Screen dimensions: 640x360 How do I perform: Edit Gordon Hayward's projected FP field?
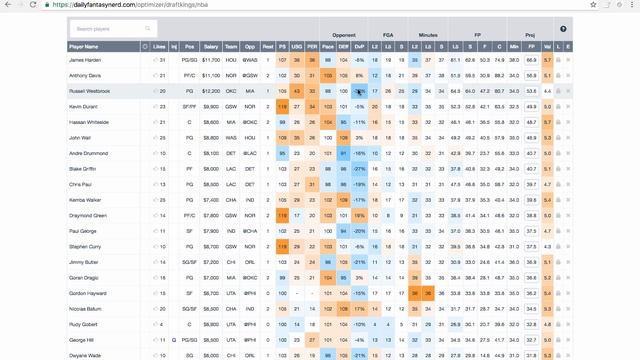pyautogui.click(x=531, y=293)
